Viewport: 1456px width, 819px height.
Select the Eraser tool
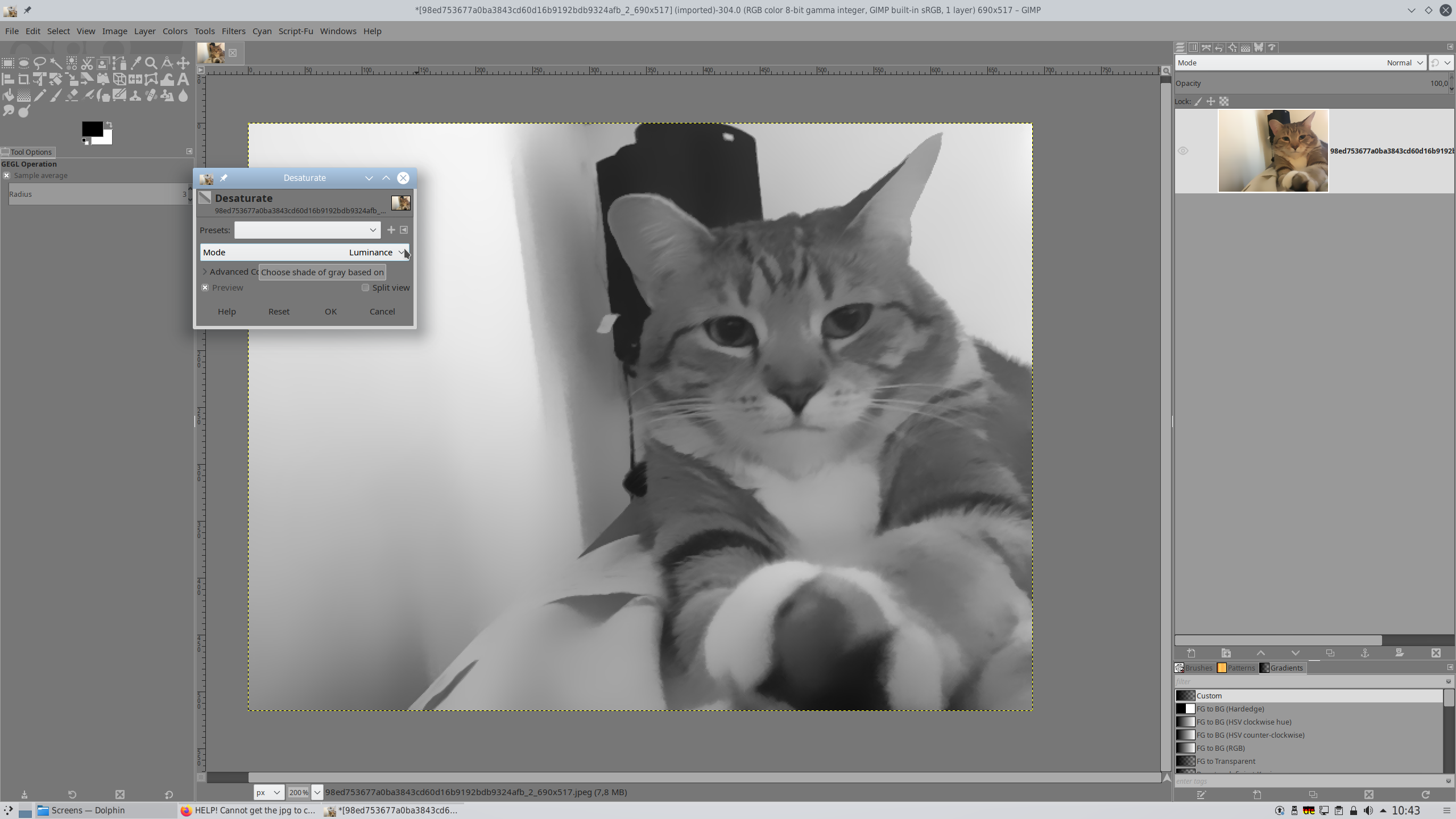coord(72,95)
